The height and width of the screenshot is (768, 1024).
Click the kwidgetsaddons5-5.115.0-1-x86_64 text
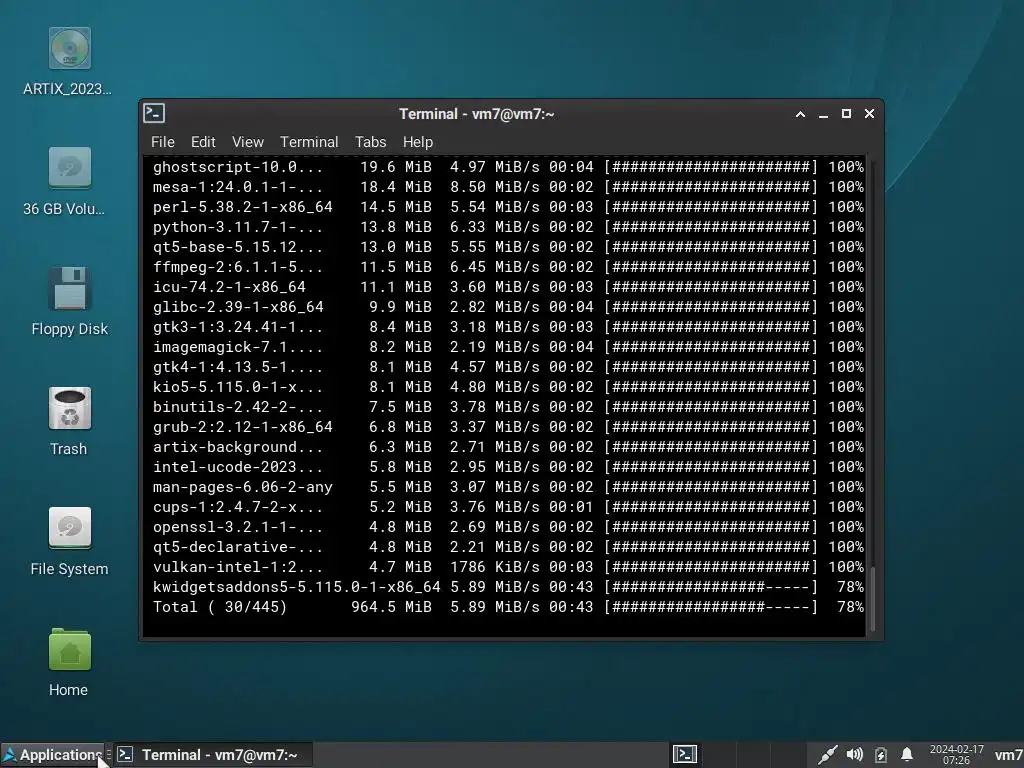click(x=296, y=587)
